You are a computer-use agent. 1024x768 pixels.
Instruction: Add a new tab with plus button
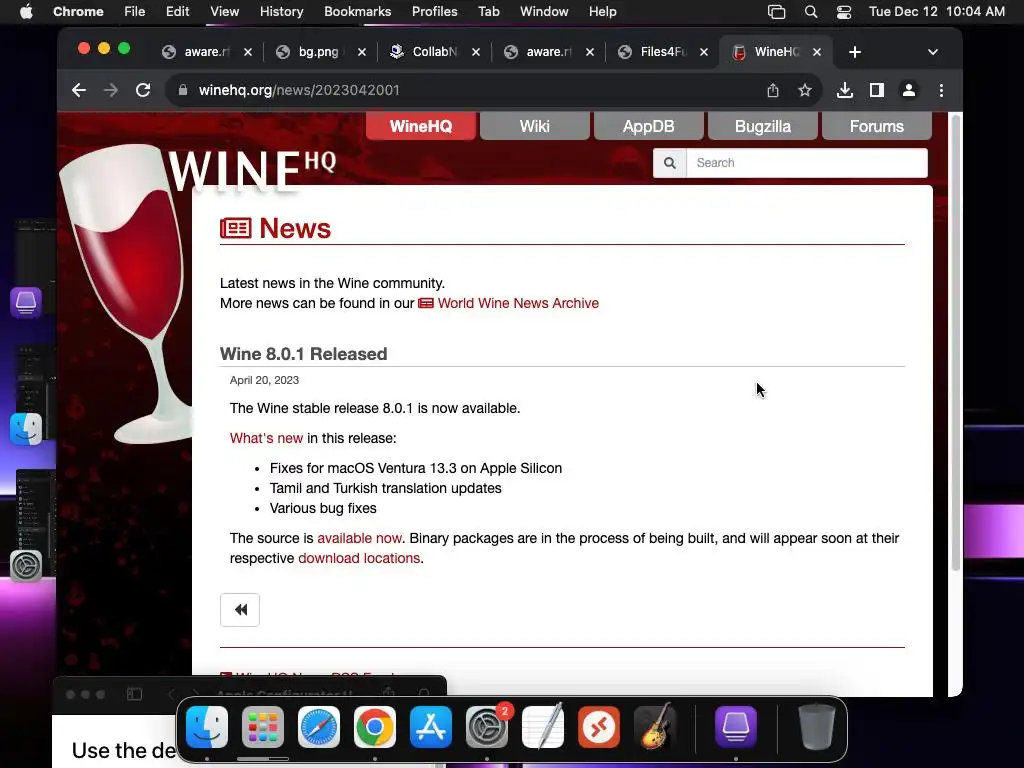855,52
